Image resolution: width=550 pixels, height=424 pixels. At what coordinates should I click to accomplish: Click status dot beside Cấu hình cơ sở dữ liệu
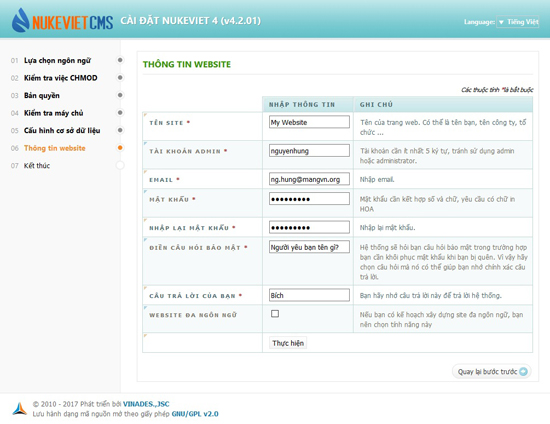120,130
